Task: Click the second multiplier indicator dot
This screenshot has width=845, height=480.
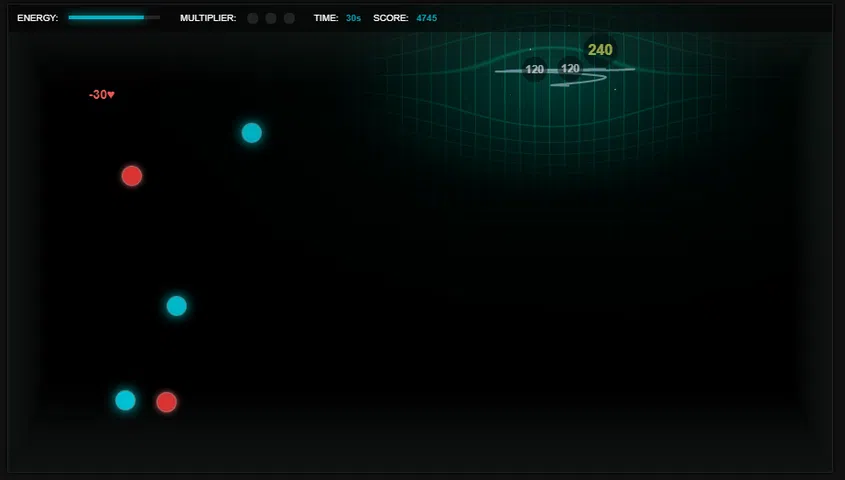Action: [x=271, y=18]
